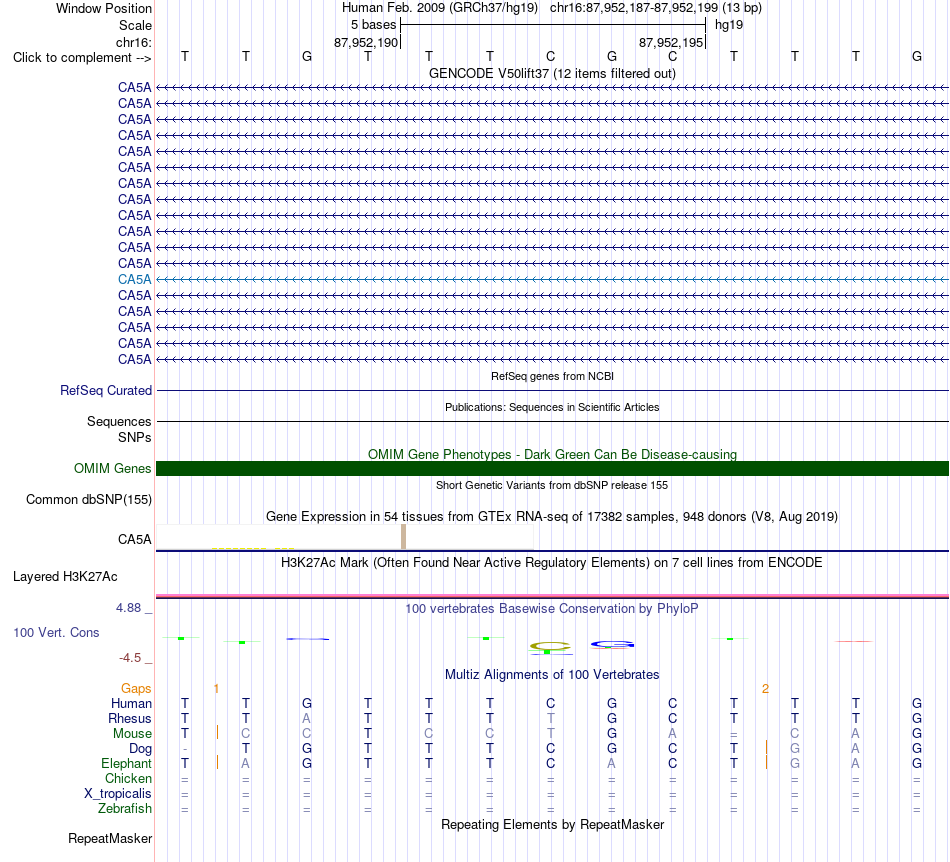The image size is (950, 862).
Task: Click the lone 'A' base in Dog row
Action: 855,749
